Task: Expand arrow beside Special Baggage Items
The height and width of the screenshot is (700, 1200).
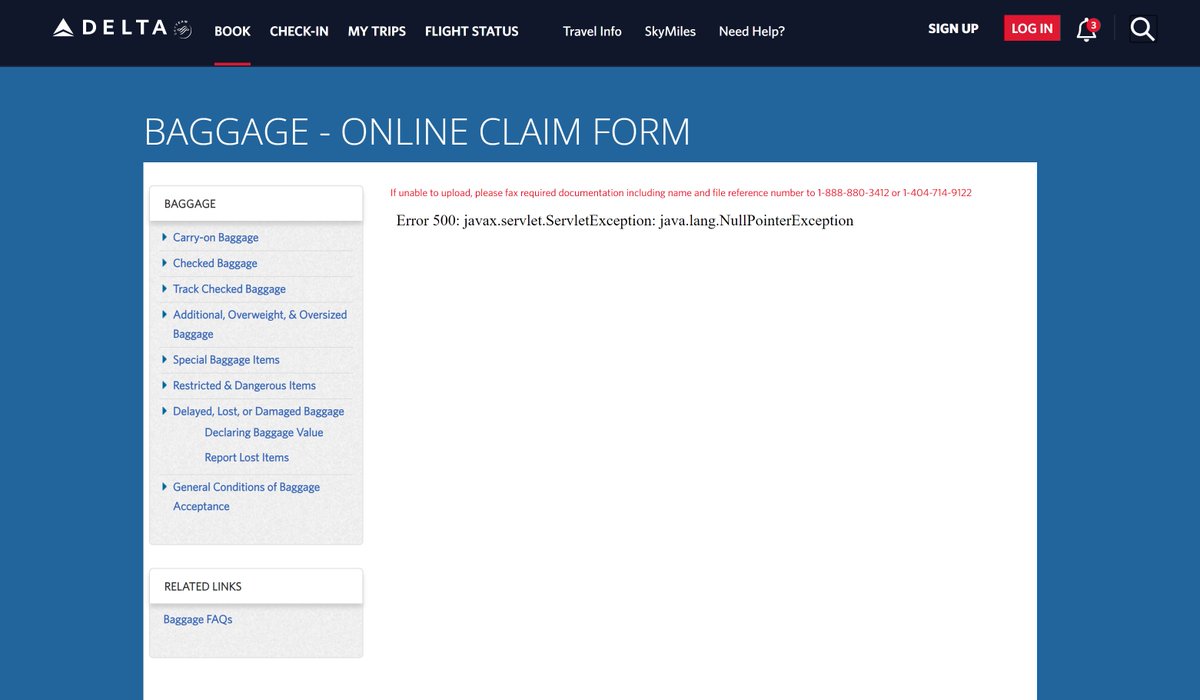Action: tap(165, 360)
